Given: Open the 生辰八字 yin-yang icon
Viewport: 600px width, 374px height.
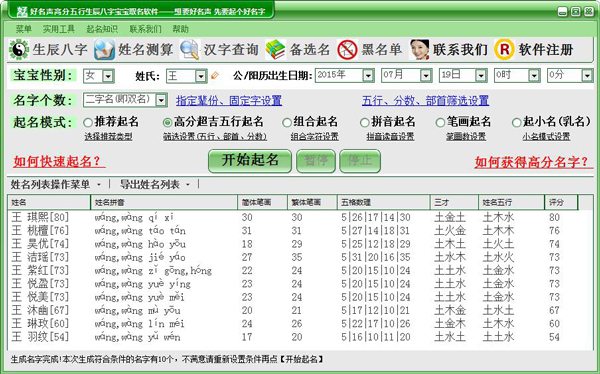Looking at the screenshot, I should point(18,50).
